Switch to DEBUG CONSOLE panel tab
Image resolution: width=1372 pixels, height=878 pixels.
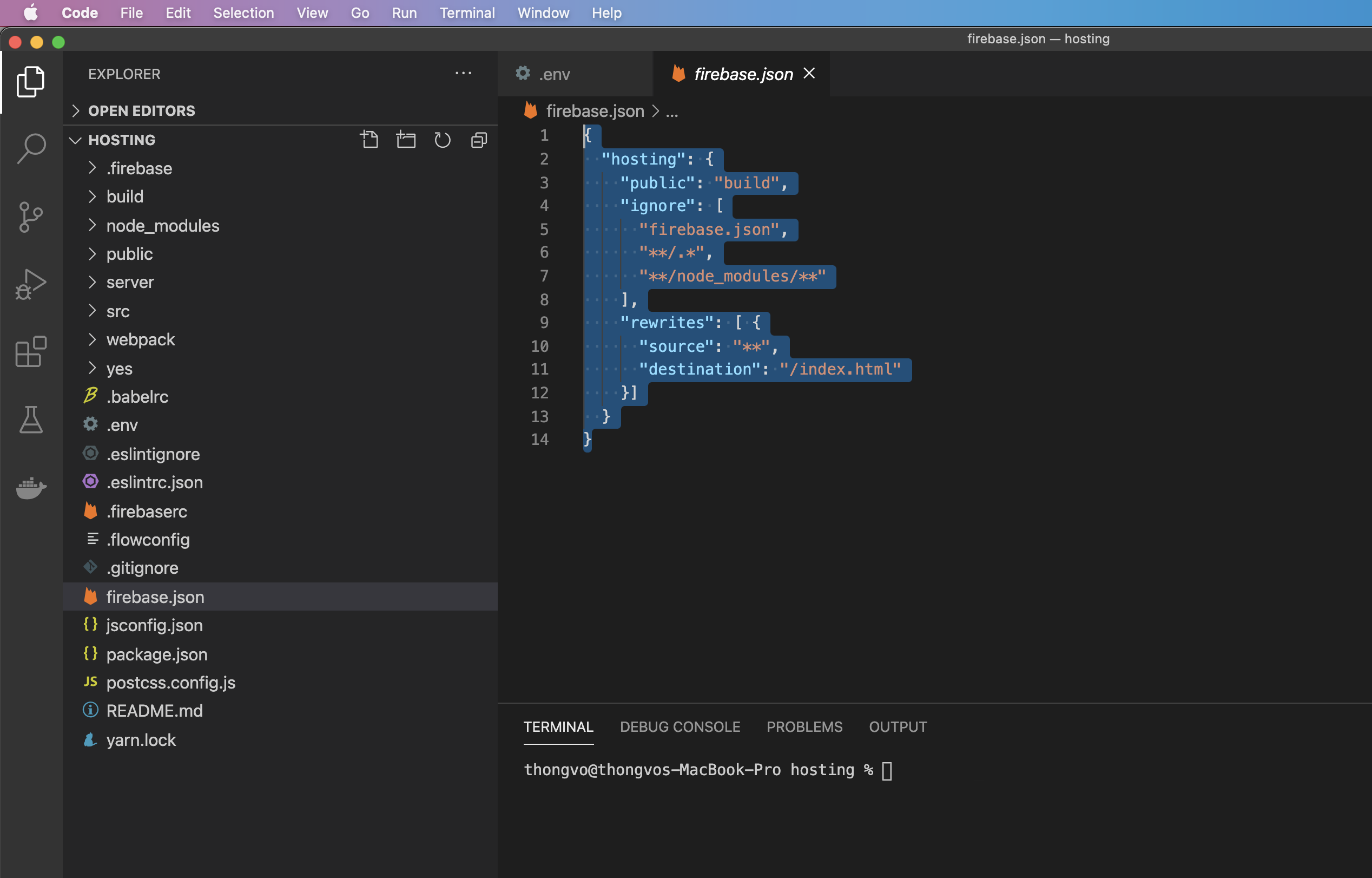coord(680,727)
